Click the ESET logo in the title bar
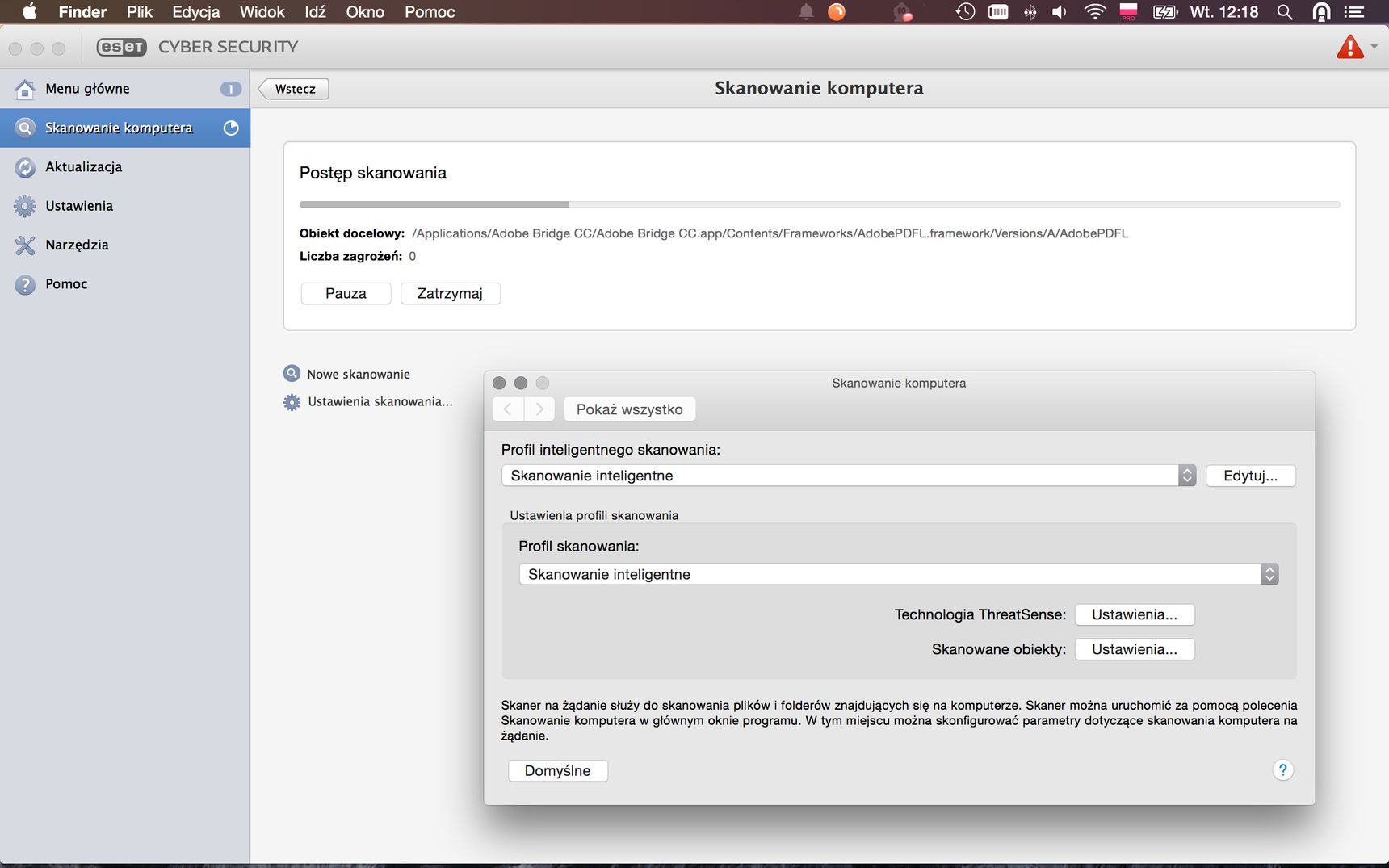 tap(121, 47)
